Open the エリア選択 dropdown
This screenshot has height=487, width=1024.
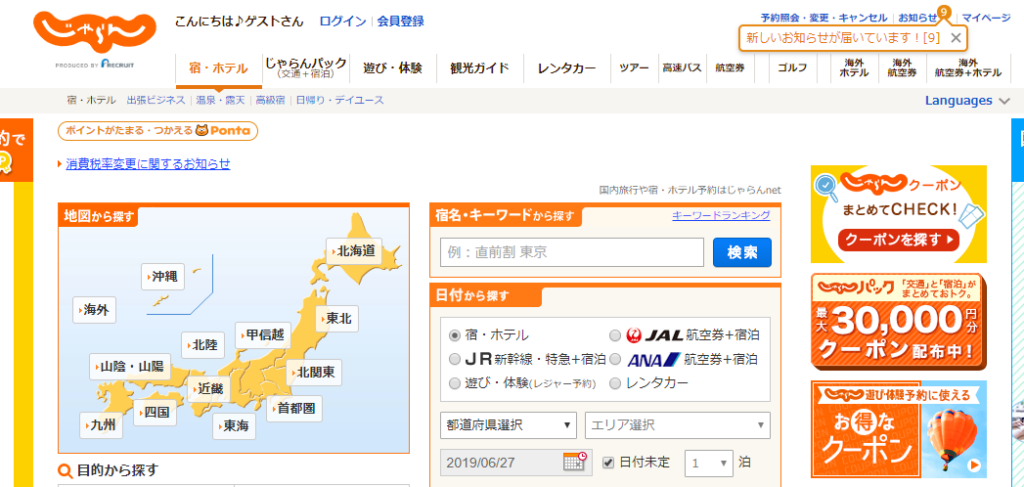click(677, 425)
